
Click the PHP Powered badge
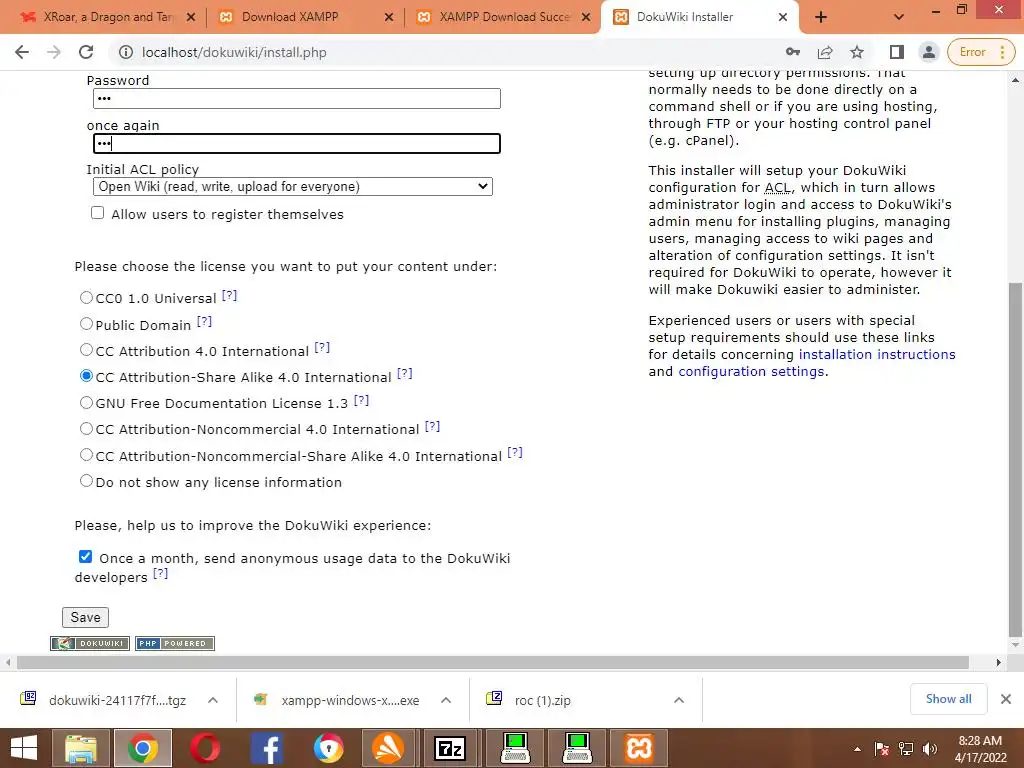point(175,643)
